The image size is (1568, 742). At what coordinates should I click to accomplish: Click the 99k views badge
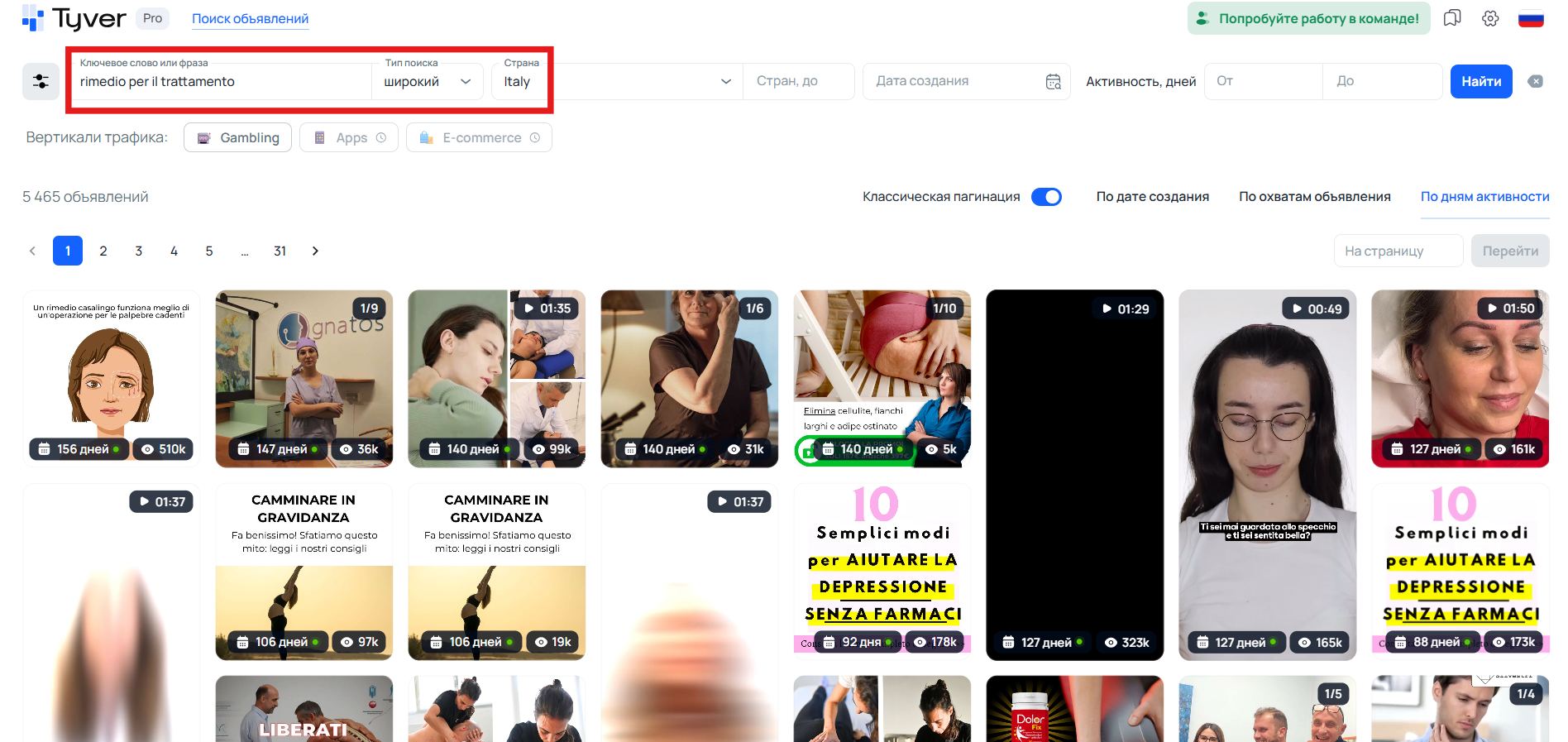pos(552,449)
